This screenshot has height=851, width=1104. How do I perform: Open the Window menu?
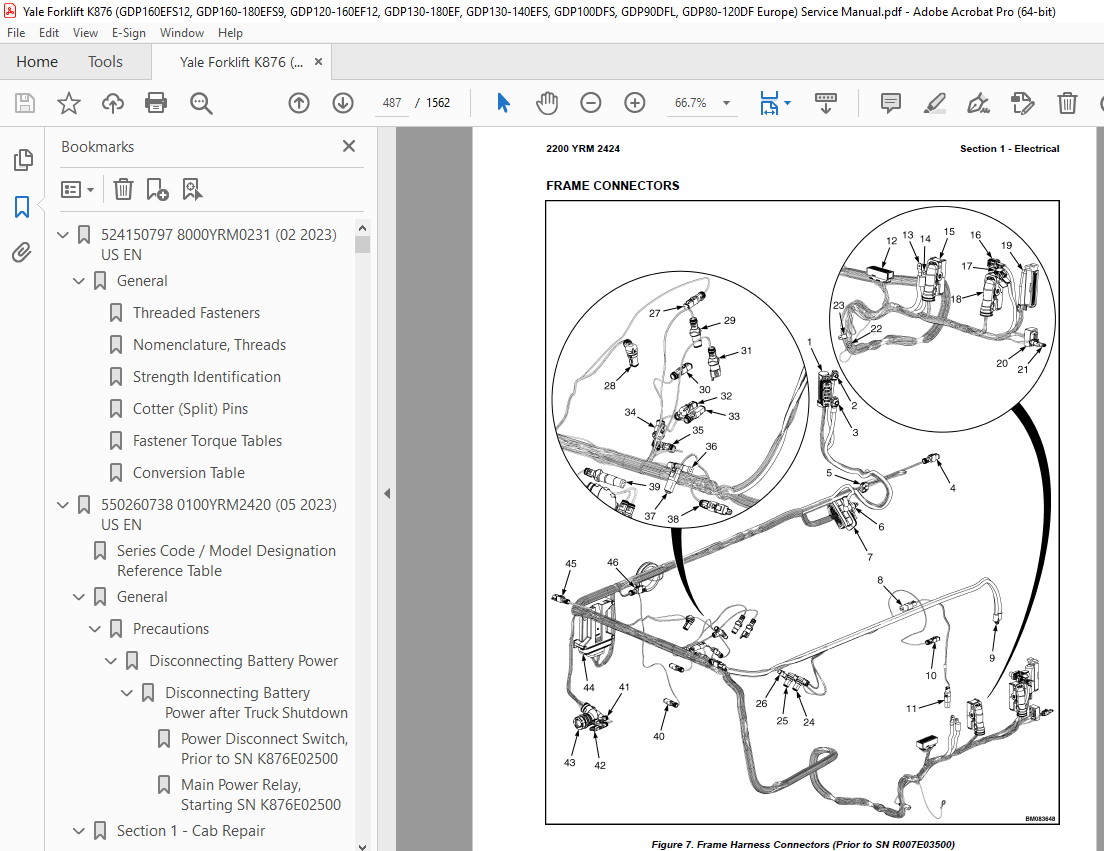tap(182, 32)
